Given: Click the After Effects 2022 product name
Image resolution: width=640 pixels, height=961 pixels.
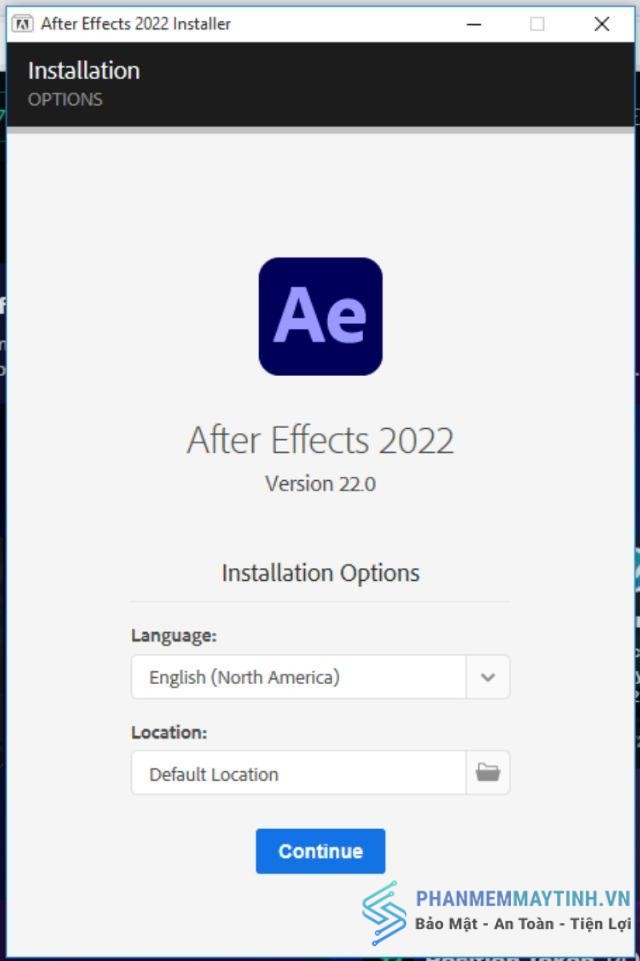Looking at the screenshot, I should [321, 440].
